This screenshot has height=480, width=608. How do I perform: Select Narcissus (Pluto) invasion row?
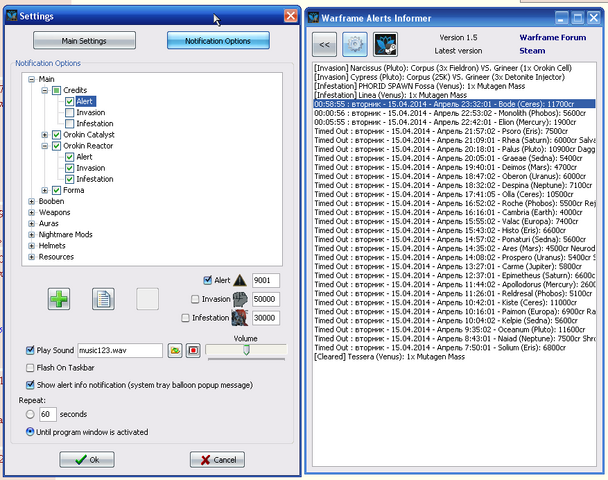click(x=454, y=68)
